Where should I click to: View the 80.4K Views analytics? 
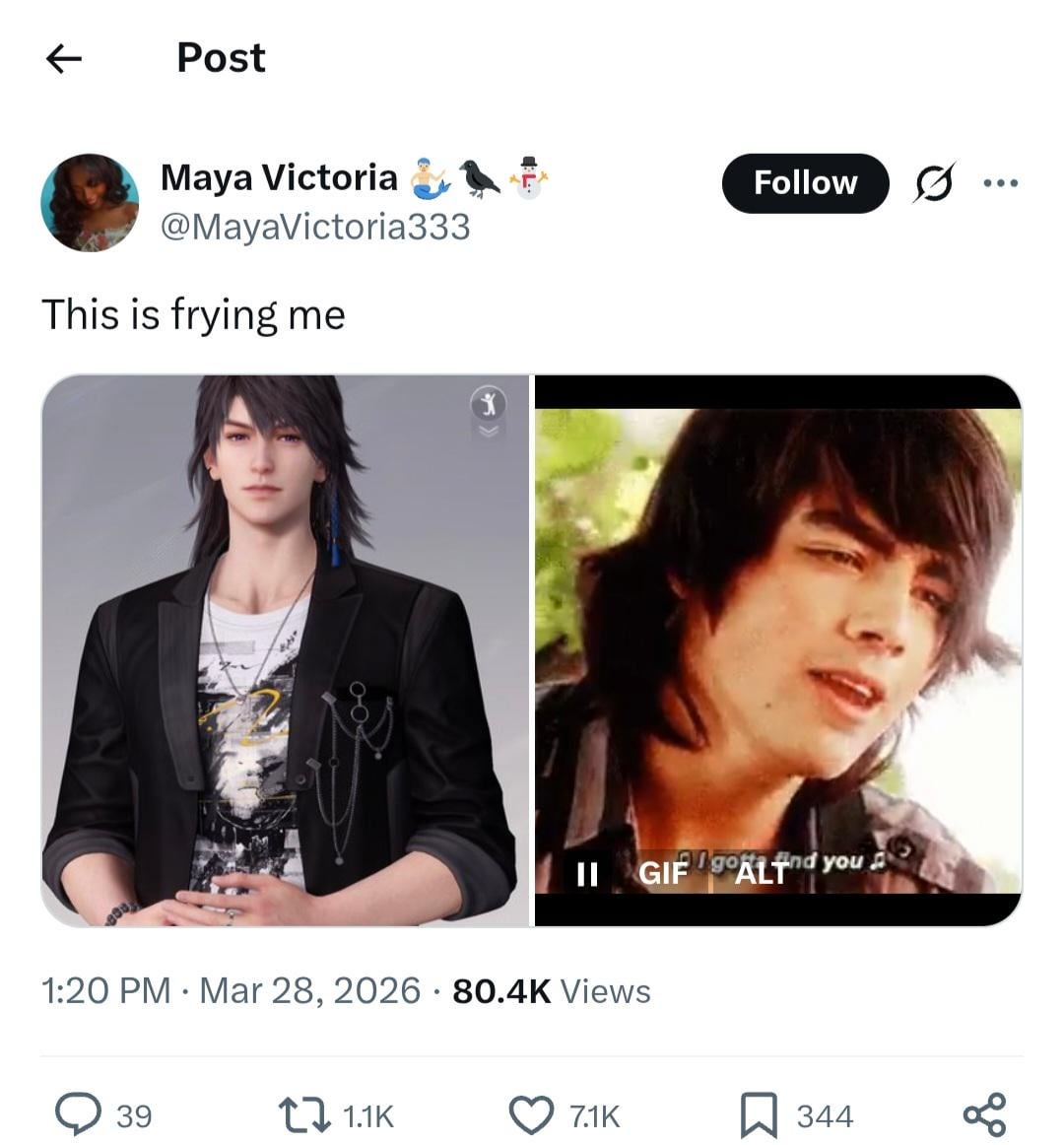pyautogui.click(x=552, y=990)
